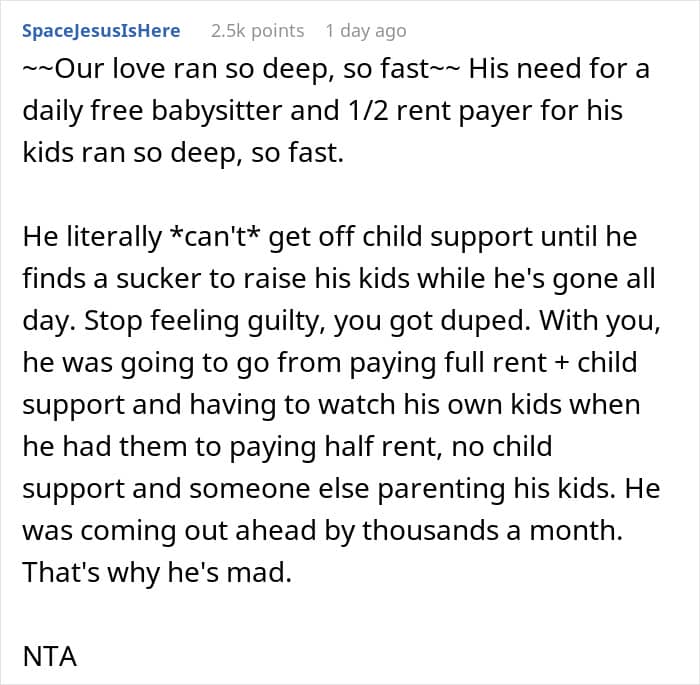Image resolution: width=700 pixels, height=685 pixels.
Task: Click the 'was coming out ahead by thousands' line
Action: pos(322,530)
